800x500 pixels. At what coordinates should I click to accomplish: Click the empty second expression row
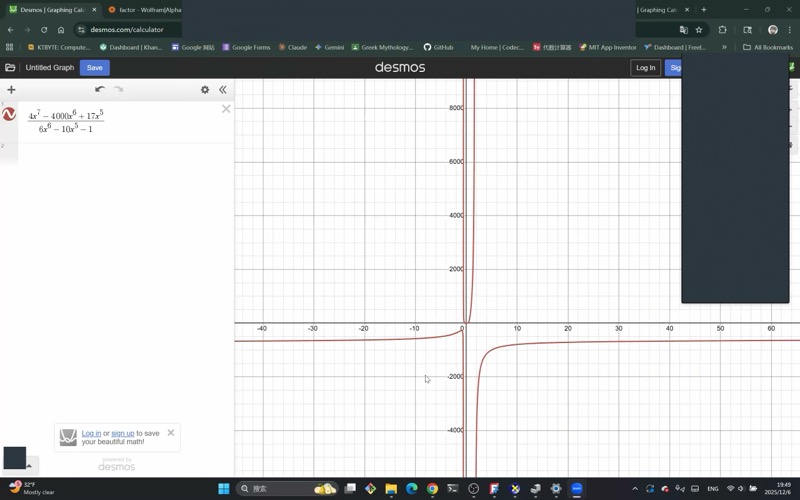point(120,152)
